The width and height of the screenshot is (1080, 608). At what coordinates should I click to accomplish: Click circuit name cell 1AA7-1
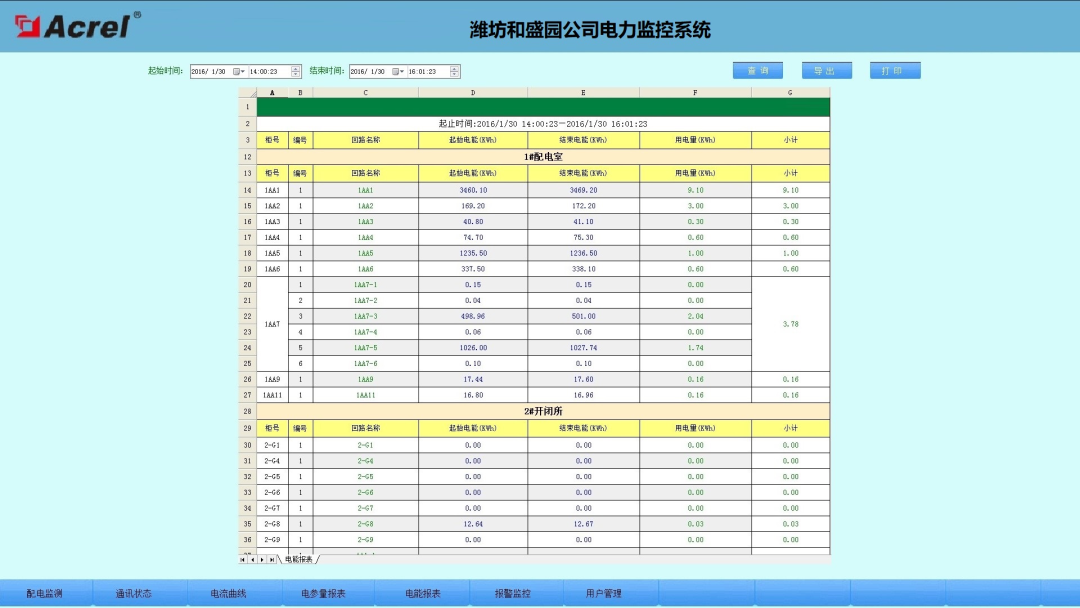pyautogui.click(x=365, y=285)
